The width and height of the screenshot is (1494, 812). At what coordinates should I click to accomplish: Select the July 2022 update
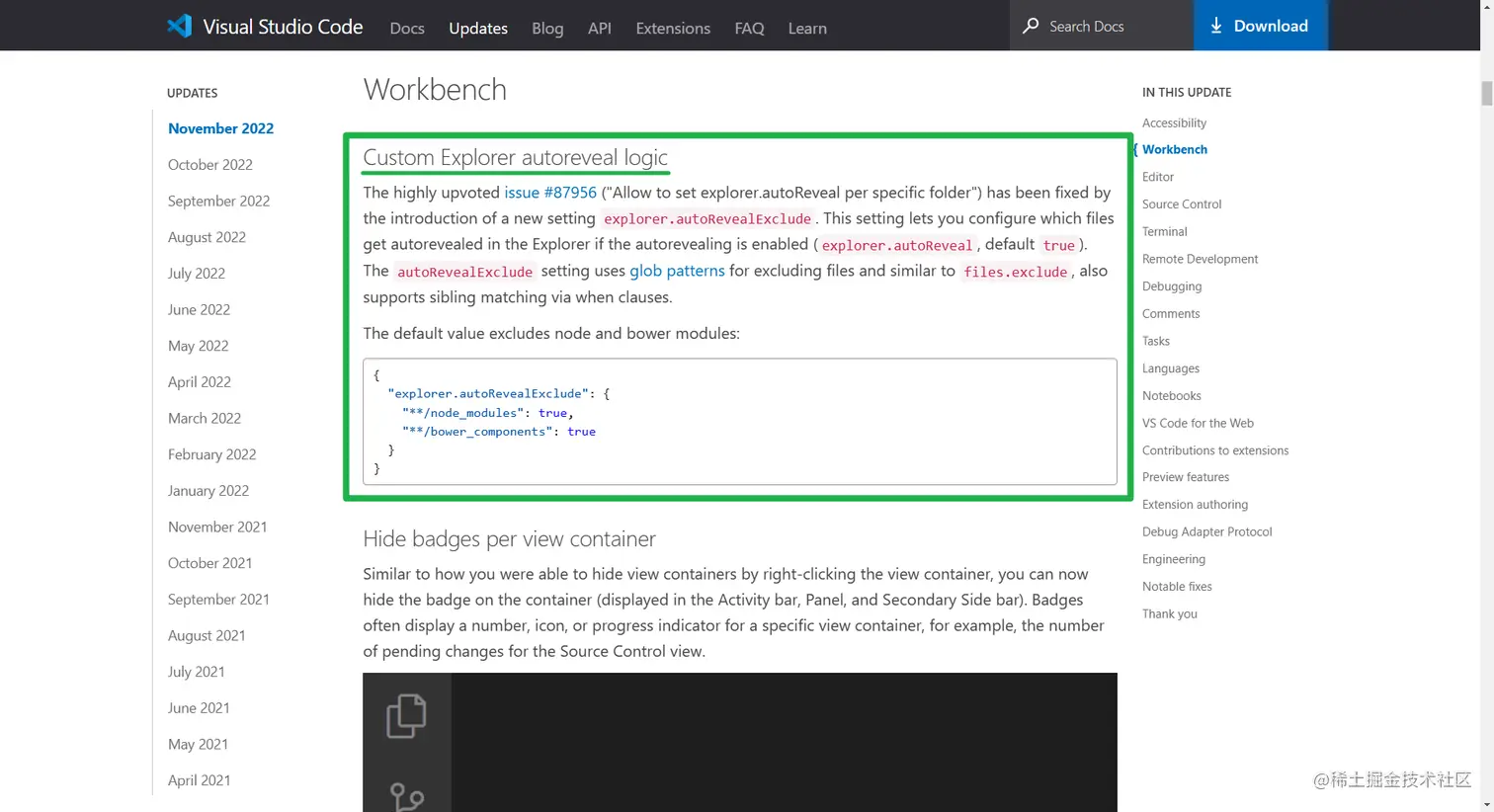(197, 274)
